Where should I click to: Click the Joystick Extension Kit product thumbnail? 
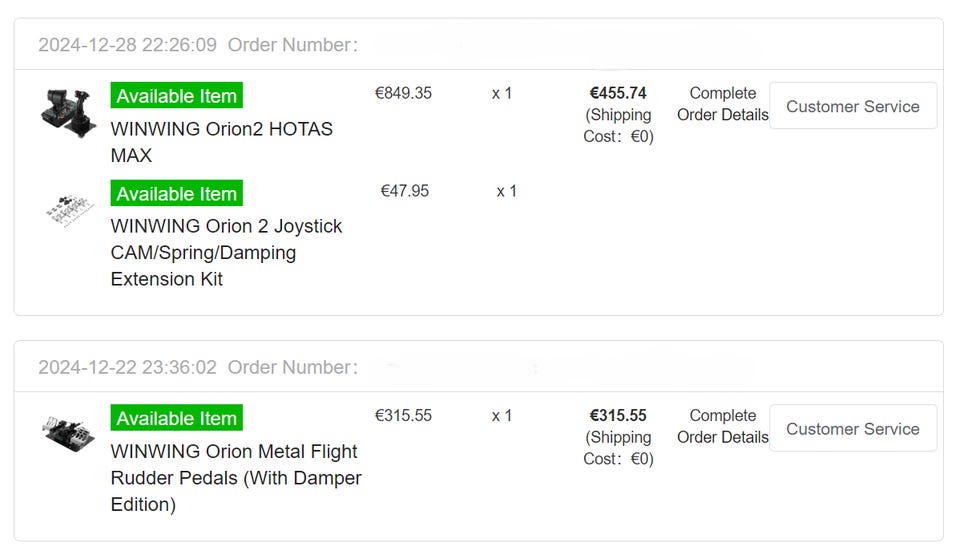(x=69, y=209)
